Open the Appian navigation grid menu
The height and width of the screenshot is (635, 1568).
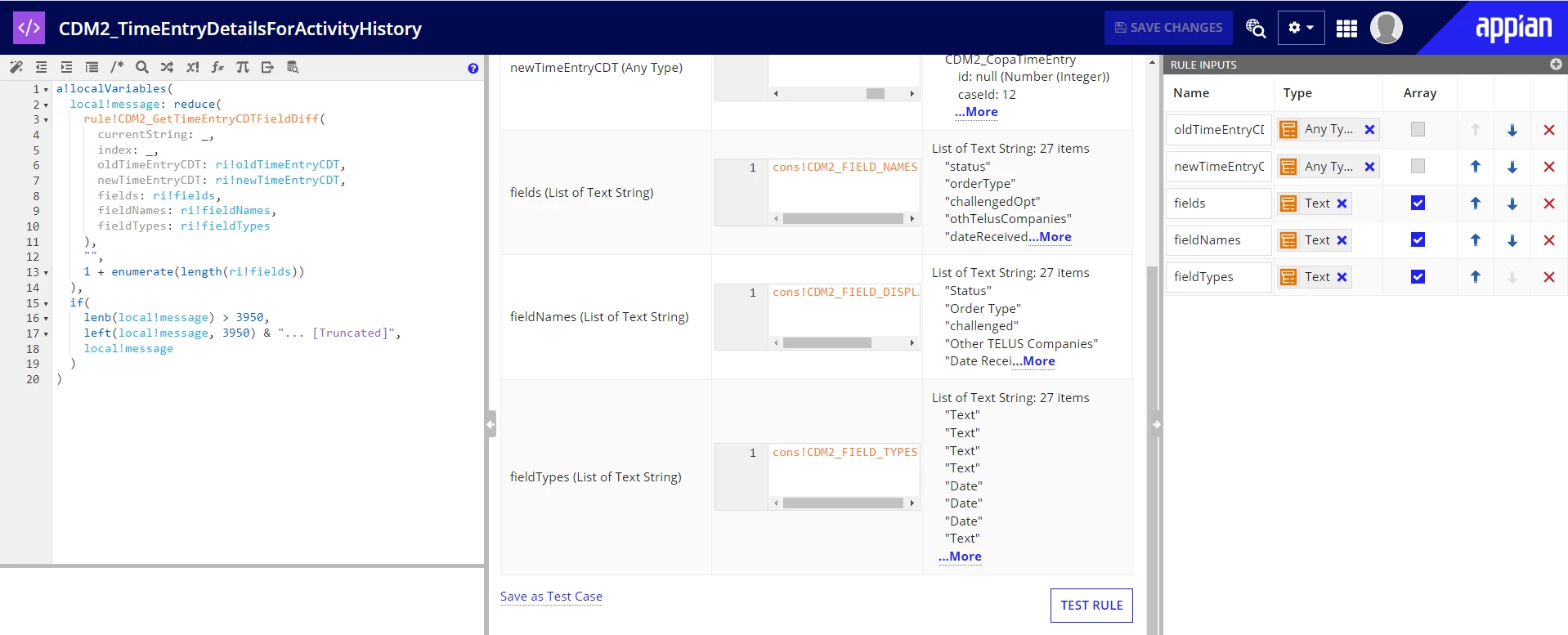tap(1346, 29)
